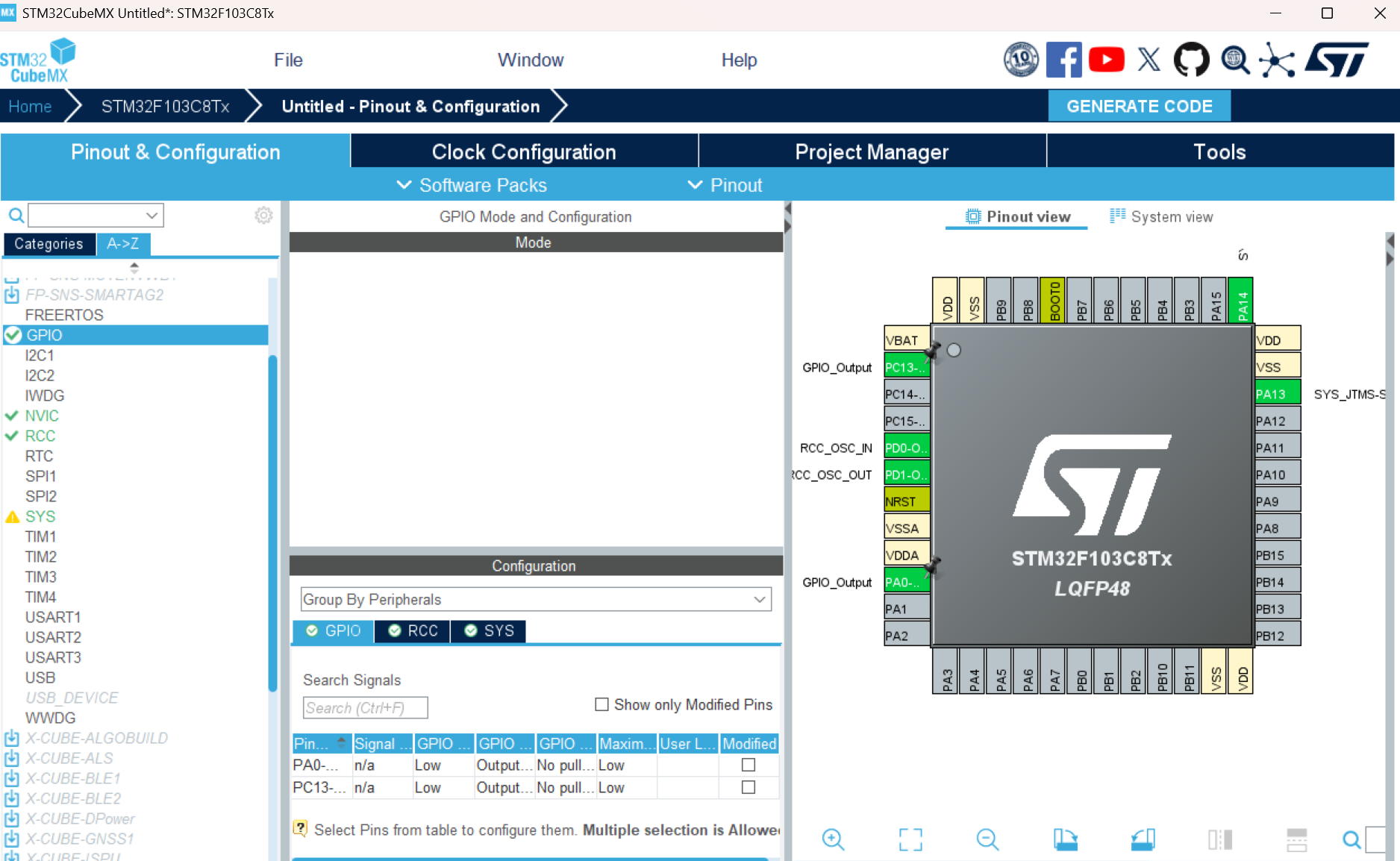Rotate the chip view clockwise
Image resolution: width=1400 pixels, height=861 pixels.
1066,839
